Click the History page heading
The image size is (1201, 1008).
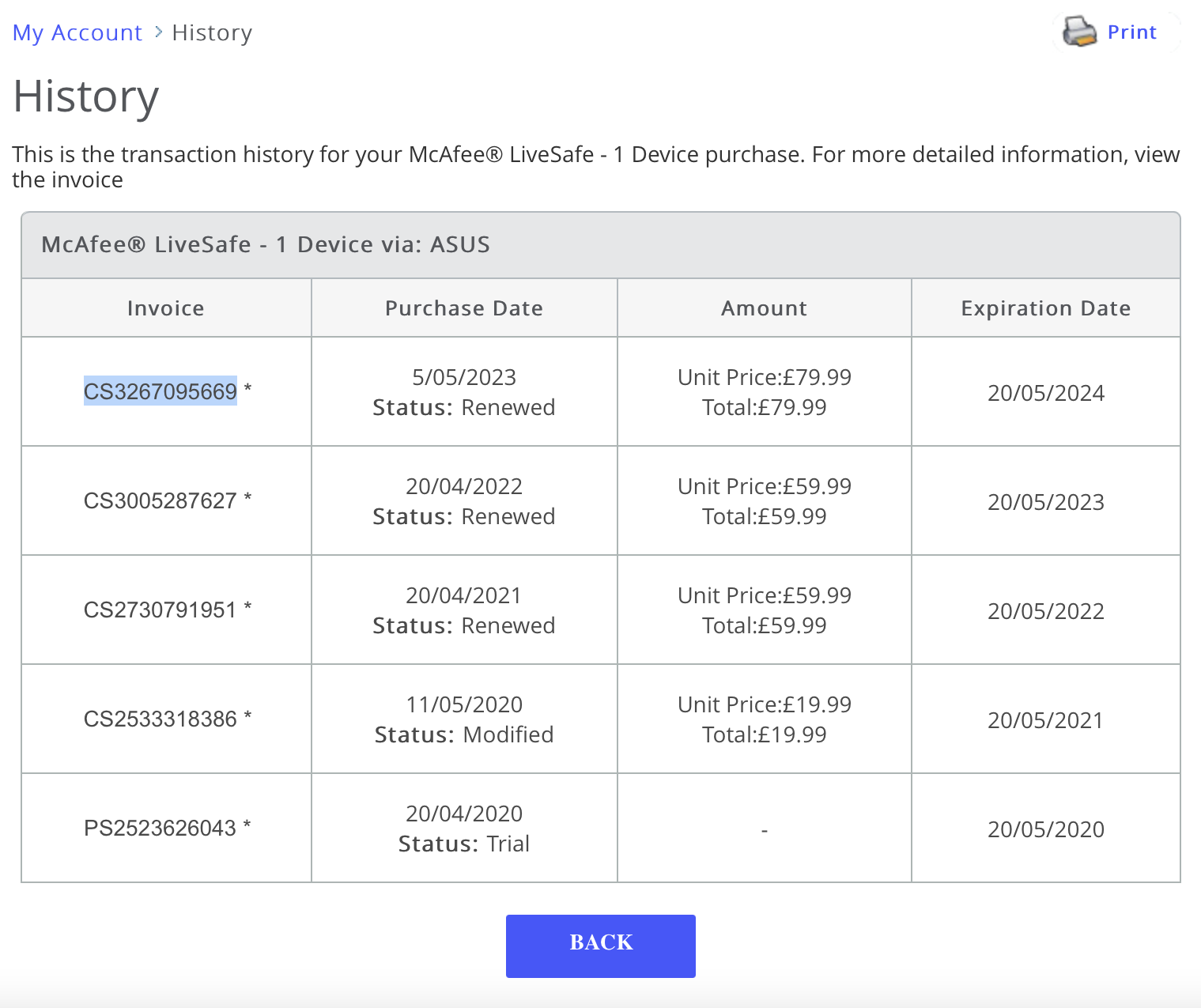86,96
